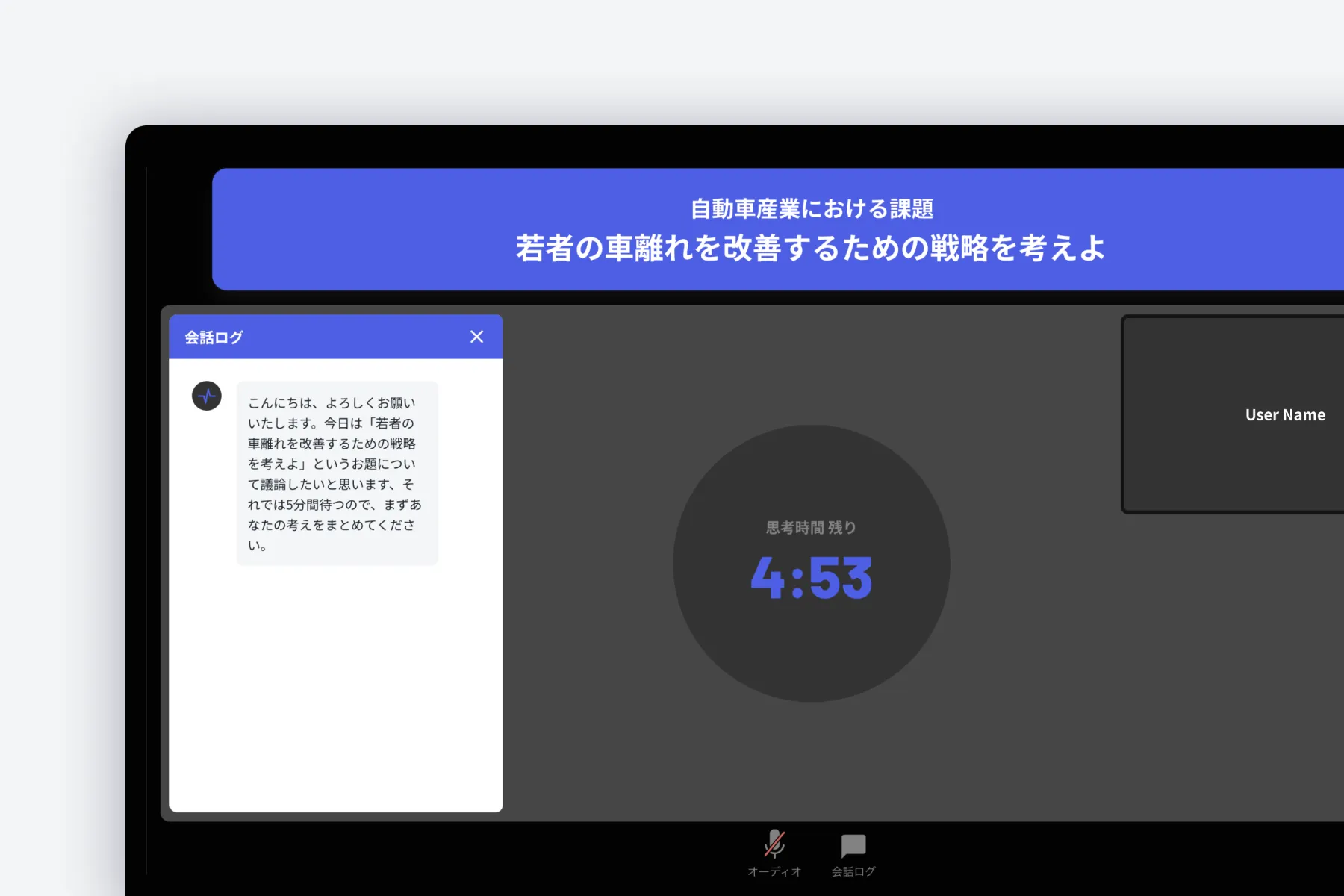Select the User Name video tile
This screenshot has height=896, width=1344.
click(x=1233, y=414)
